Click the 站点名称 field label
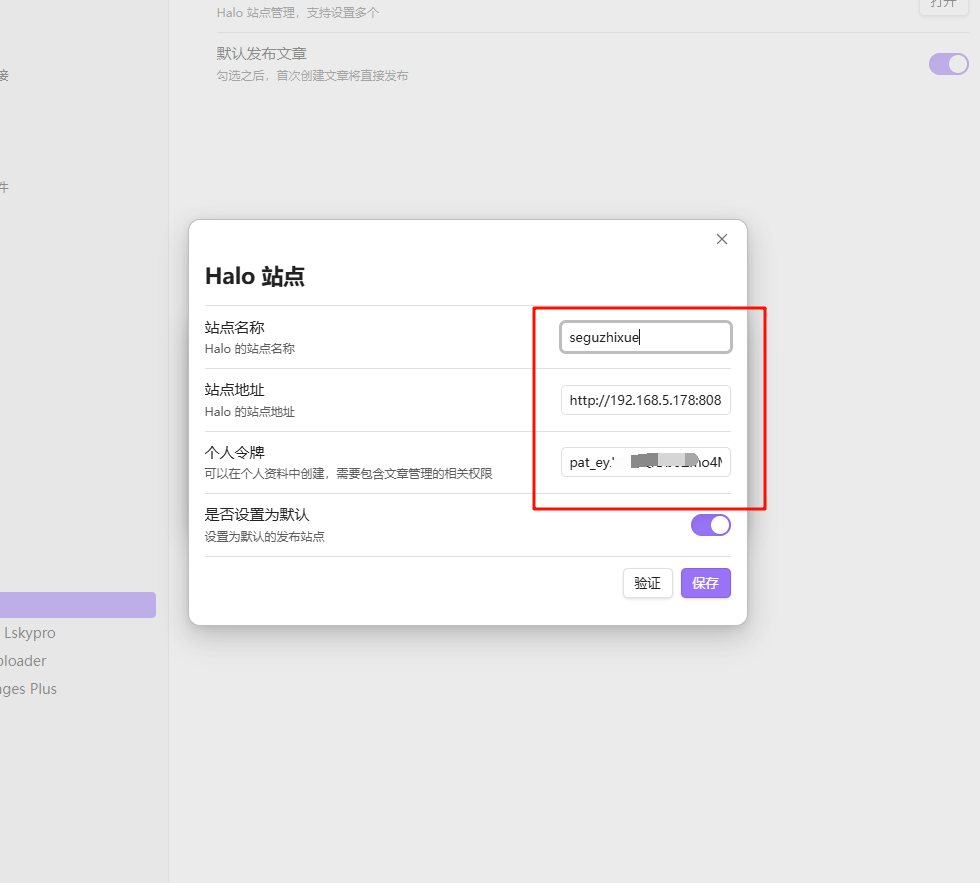The width and height of the screenshot is (980, 883). 234,327
